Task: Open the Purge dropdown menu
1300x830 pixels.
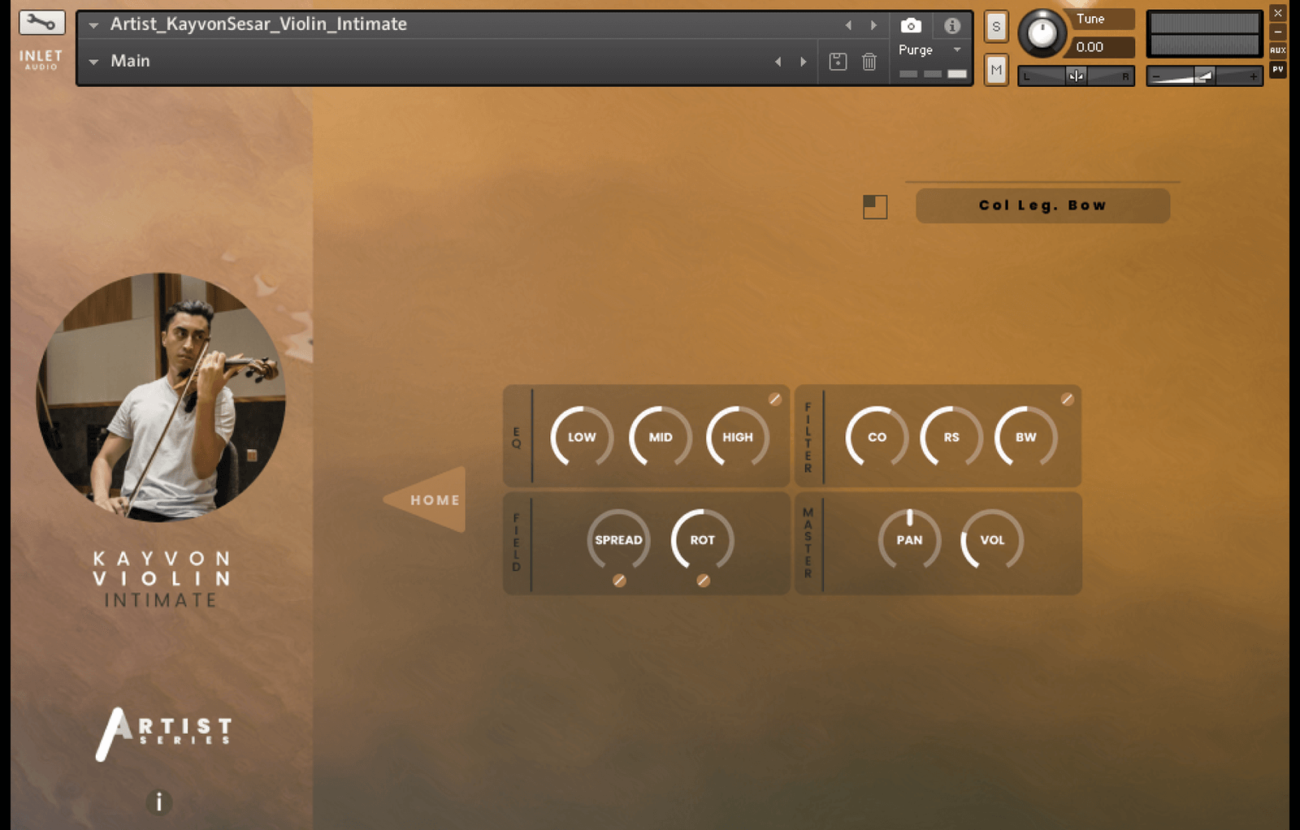Action: (956, 50)
